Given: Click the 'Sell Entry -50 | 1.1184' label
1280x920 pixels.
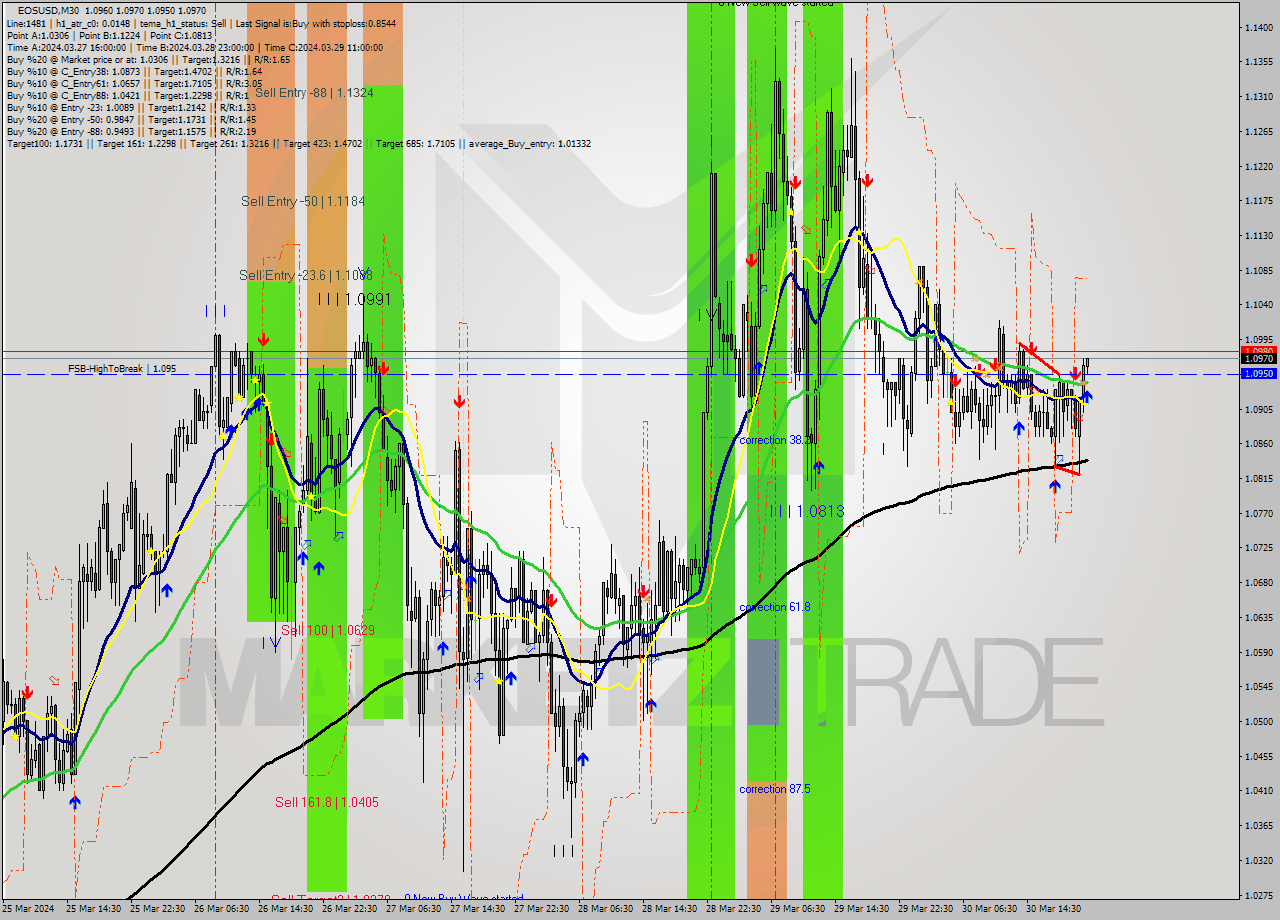Looking at the screenshot, I should pos(303,201).
